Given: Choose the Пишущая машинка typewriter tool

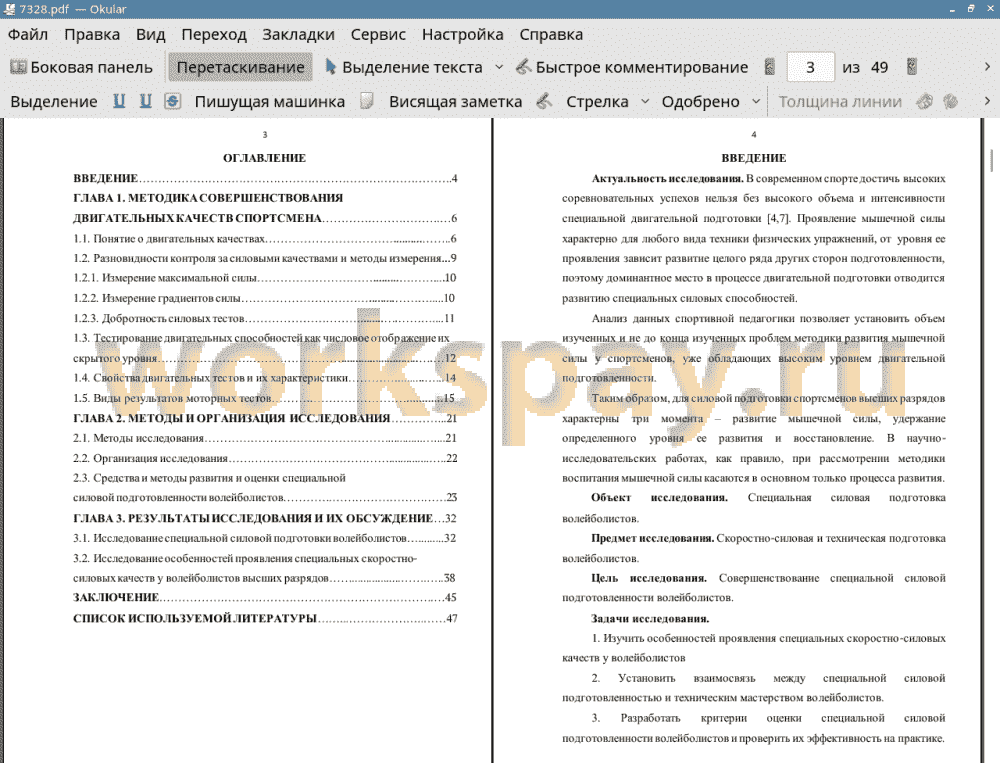Looking at the screenshot, I should (x=270, y=101).
